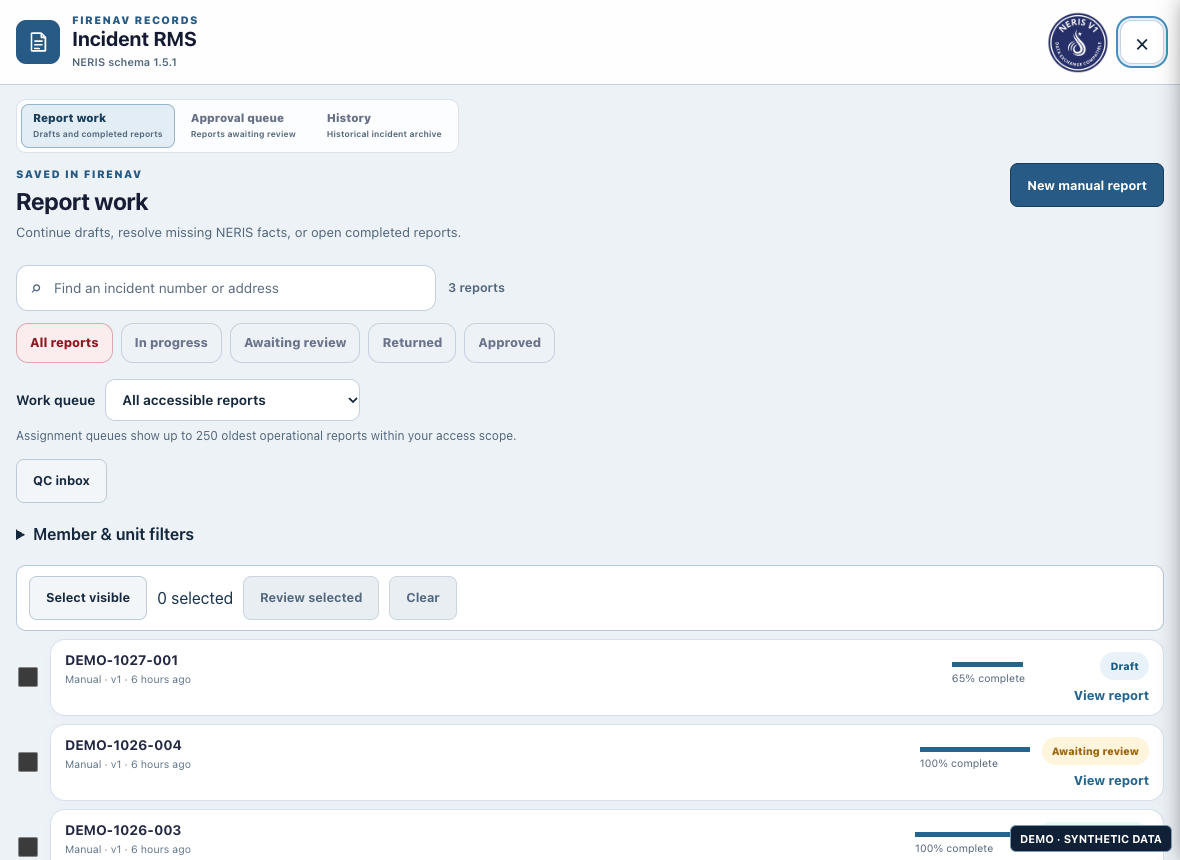1180x860 pixels.
Task: Click the 65% complete progress bar
Action: coord(987,664)
